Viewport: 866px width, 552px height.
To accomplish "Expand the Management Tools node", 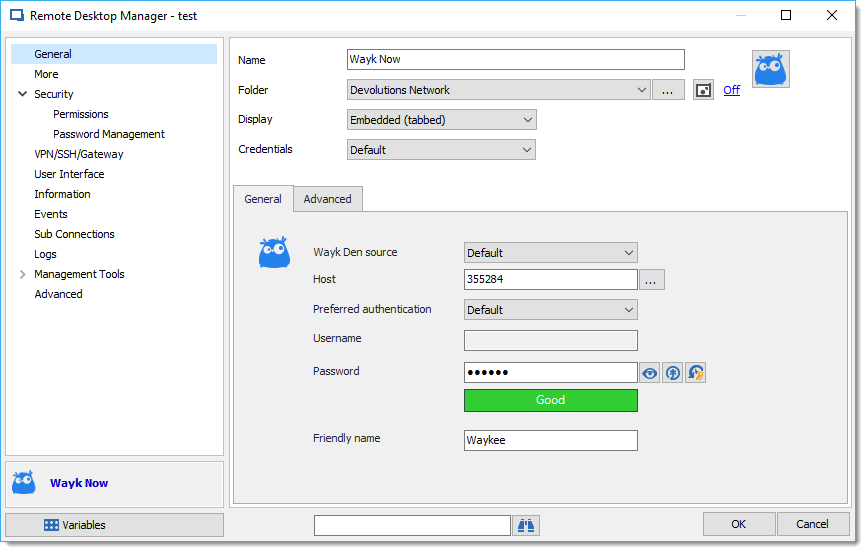I will pos(23,274).
